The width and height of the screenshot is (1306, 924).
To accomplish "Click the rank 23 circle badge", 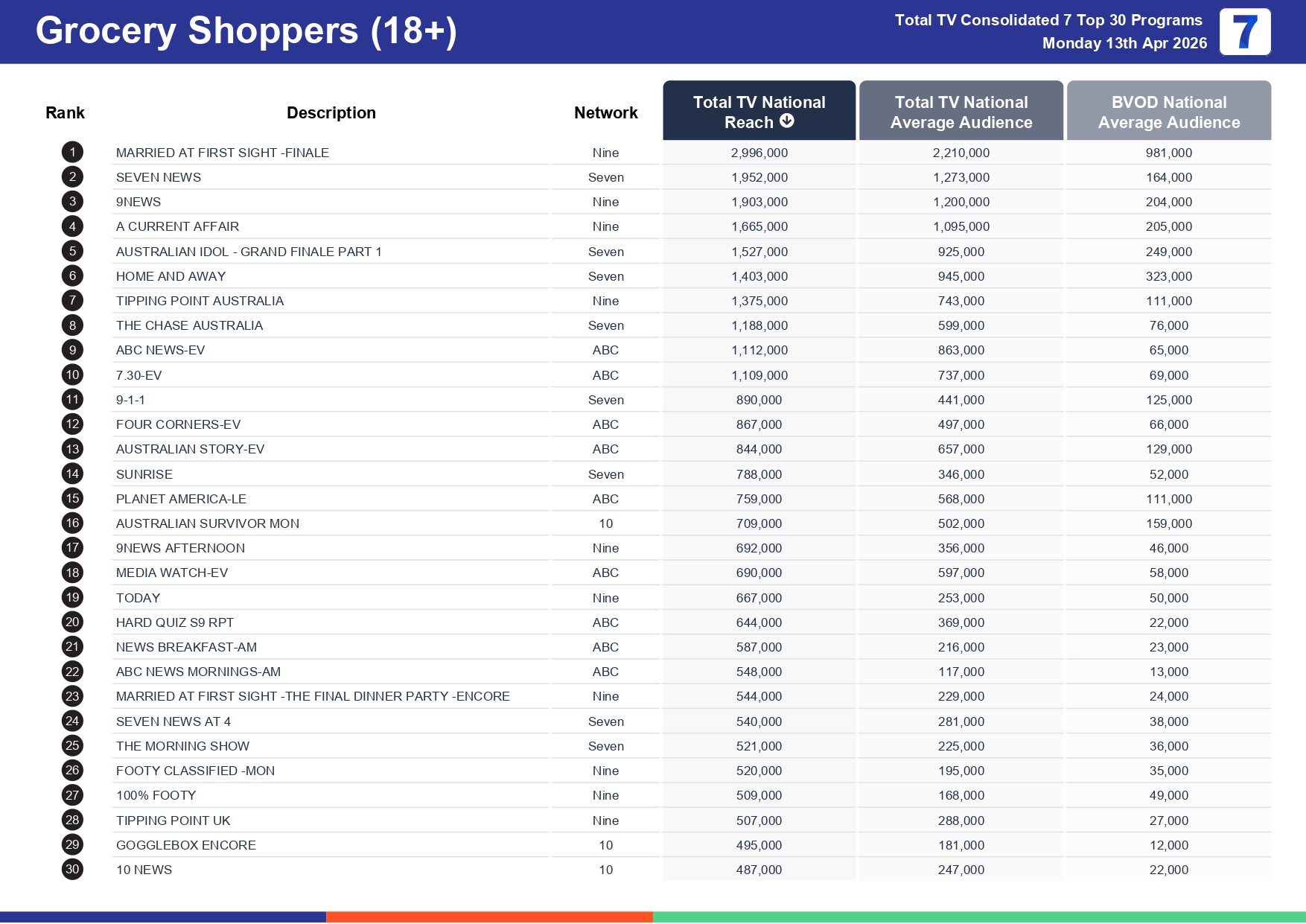I will pos(72,696).
